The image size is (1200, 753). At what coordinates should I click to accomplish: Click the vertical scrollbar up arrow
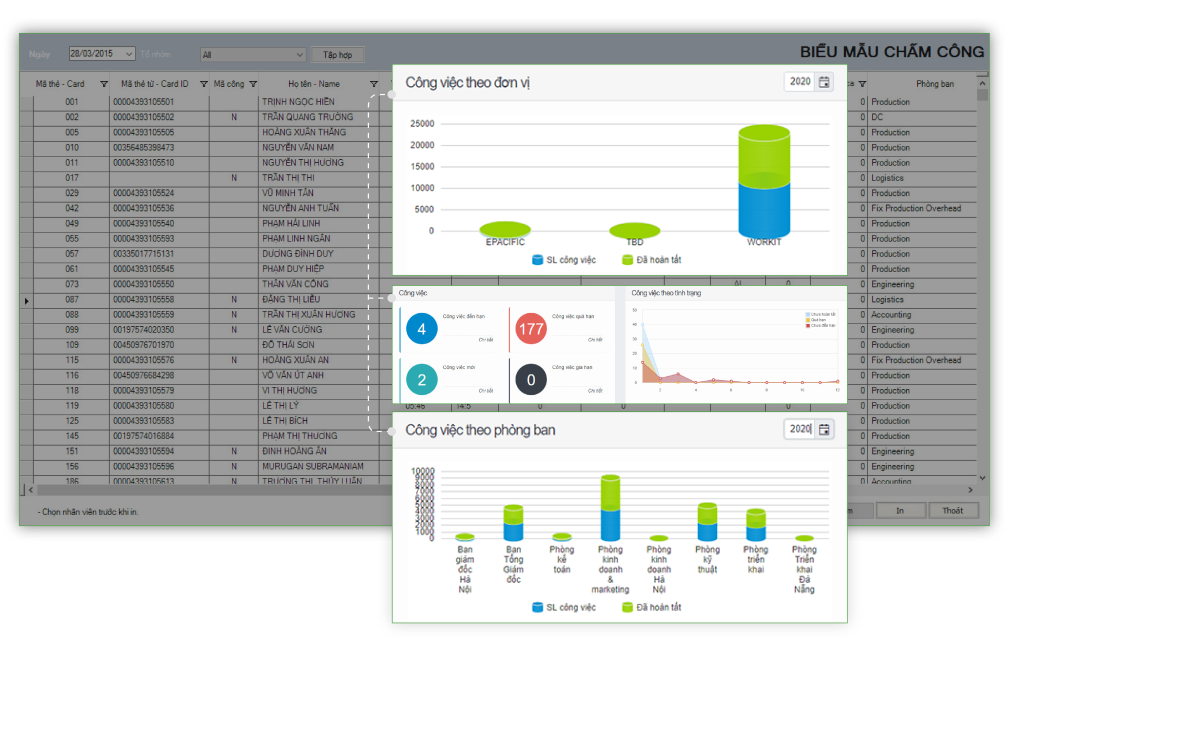982,85
